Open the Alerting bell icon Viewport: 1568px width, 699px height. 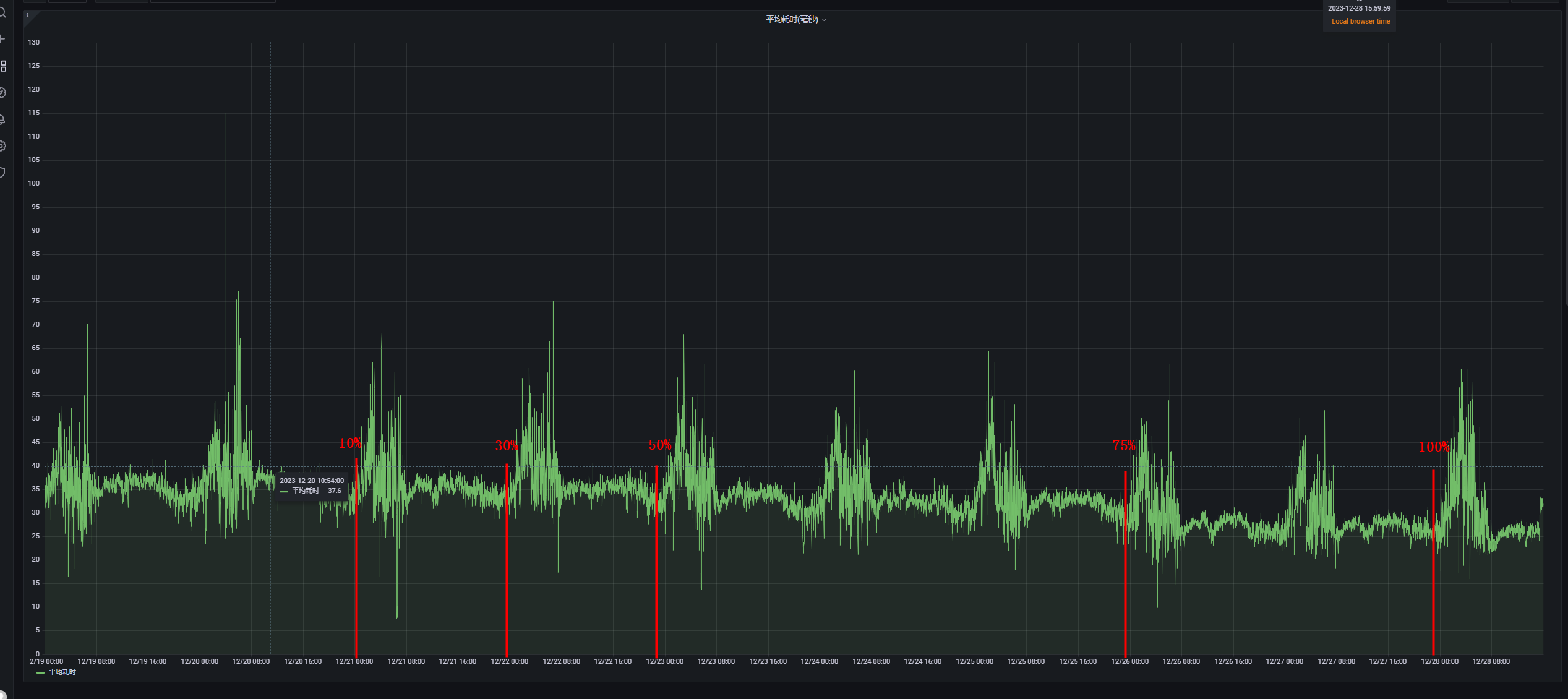pyautogui.click(x=2, y=119)
